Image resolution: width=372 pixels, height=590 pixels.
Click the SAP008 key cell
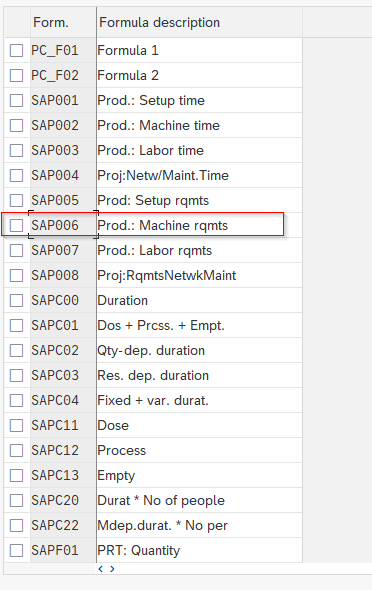63,275
